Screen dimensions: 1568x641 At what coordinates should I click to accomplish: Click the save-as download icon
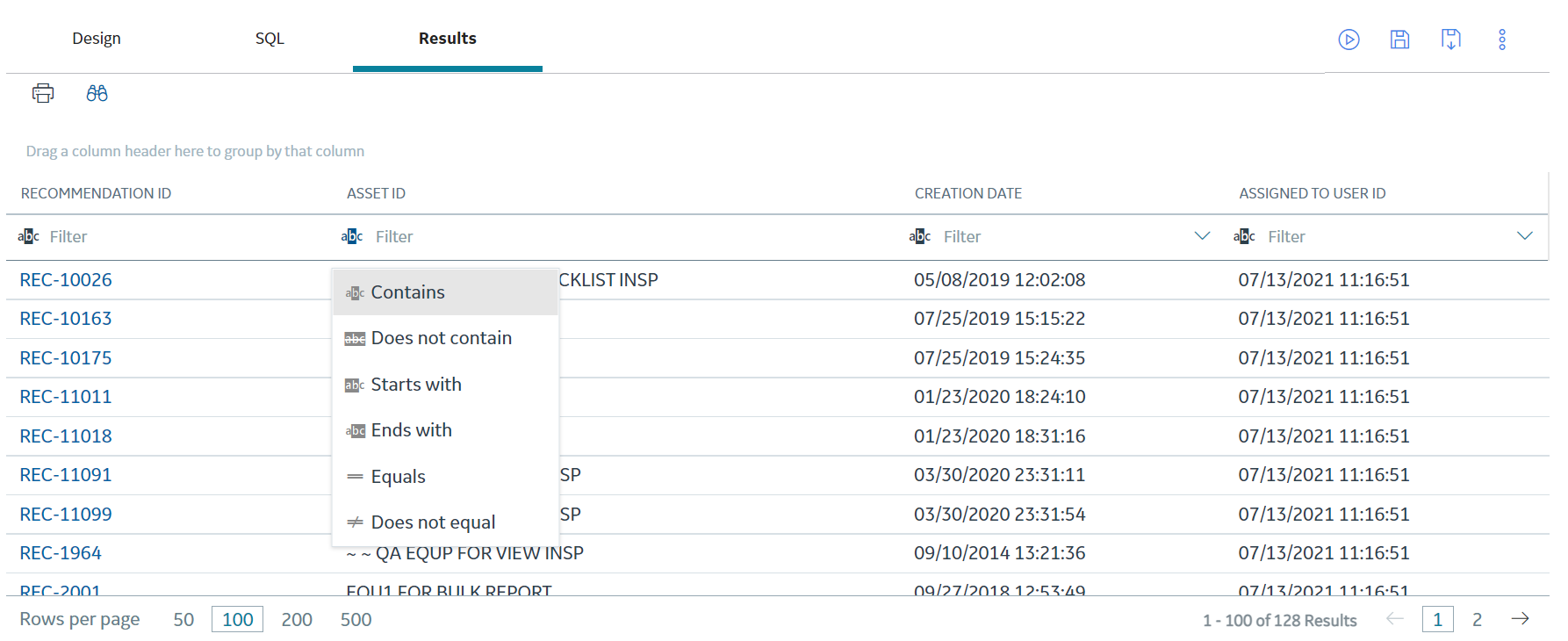pos(1450,40)
